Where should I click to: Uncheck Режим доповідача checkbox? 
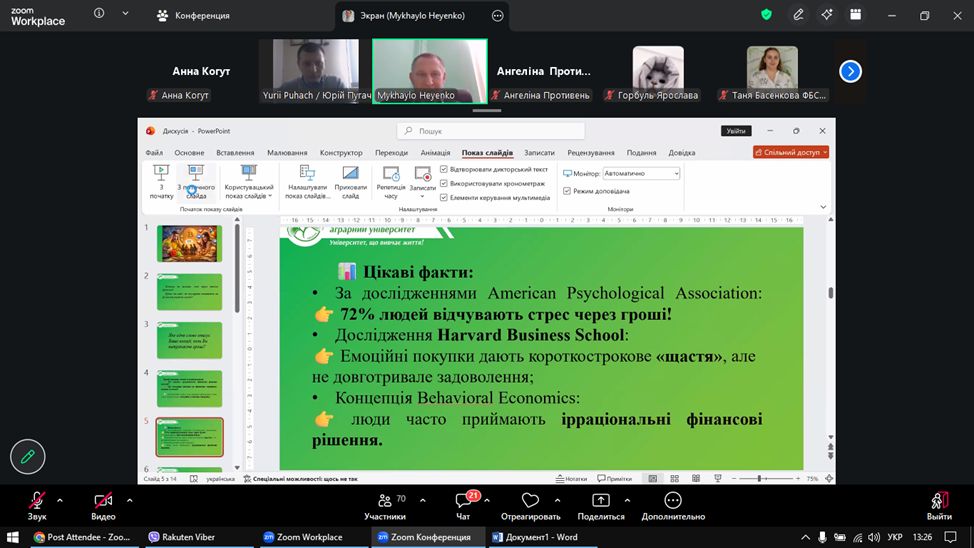tap(567, 191)
